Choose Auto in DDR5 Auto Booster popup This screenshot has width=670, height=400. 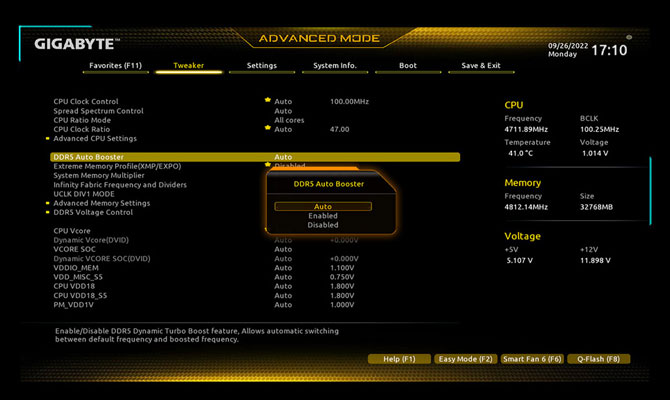pos(323,206)
